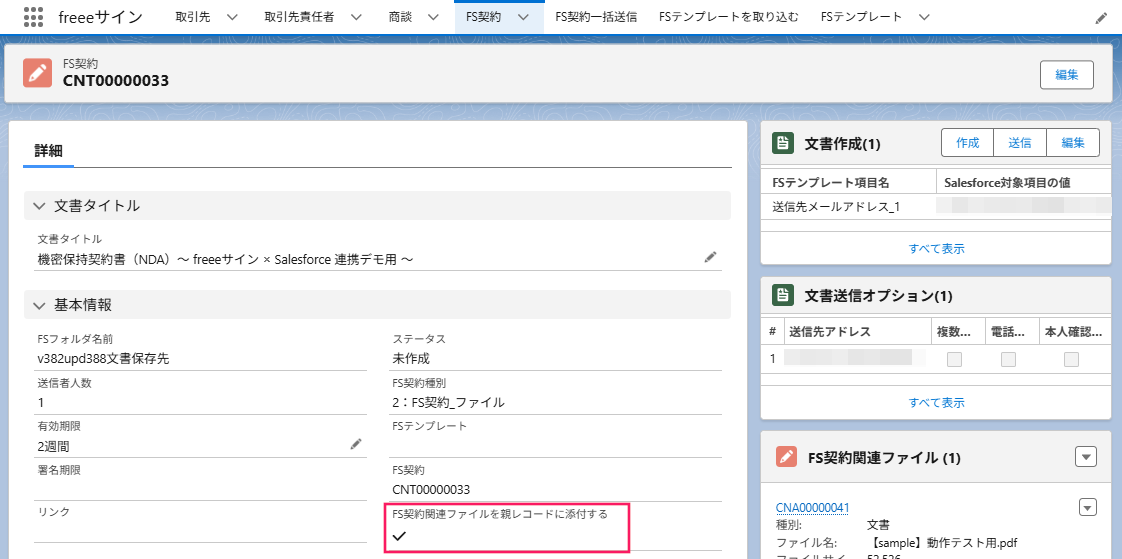Viewport: 1122px width, 559px height.
Task: Click the 本人確認 column header
Action: coord(1073,331)
